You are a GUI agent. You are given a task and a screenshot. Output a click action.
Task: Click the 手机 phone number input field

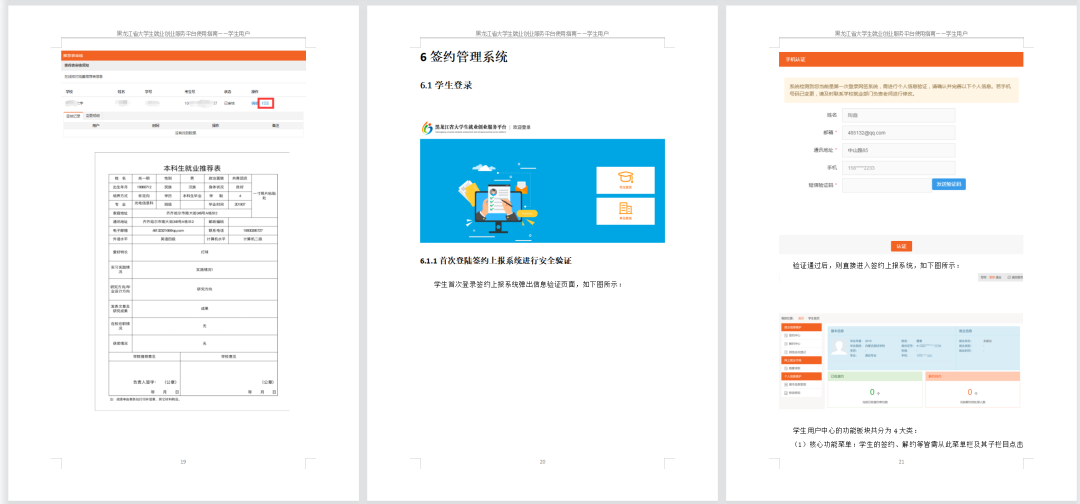[898, 167]
